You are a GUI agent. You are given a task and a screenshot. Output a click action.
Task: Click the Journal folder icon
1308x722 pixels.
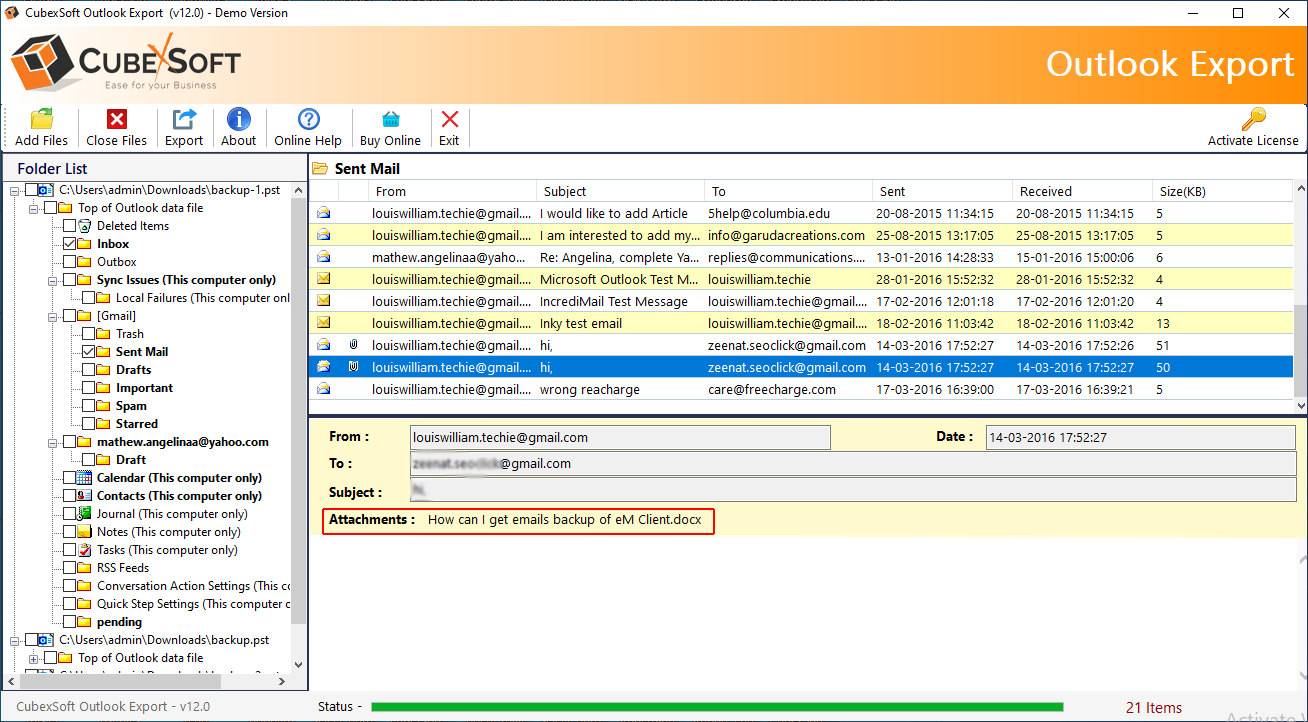click(x=84, y=514)
